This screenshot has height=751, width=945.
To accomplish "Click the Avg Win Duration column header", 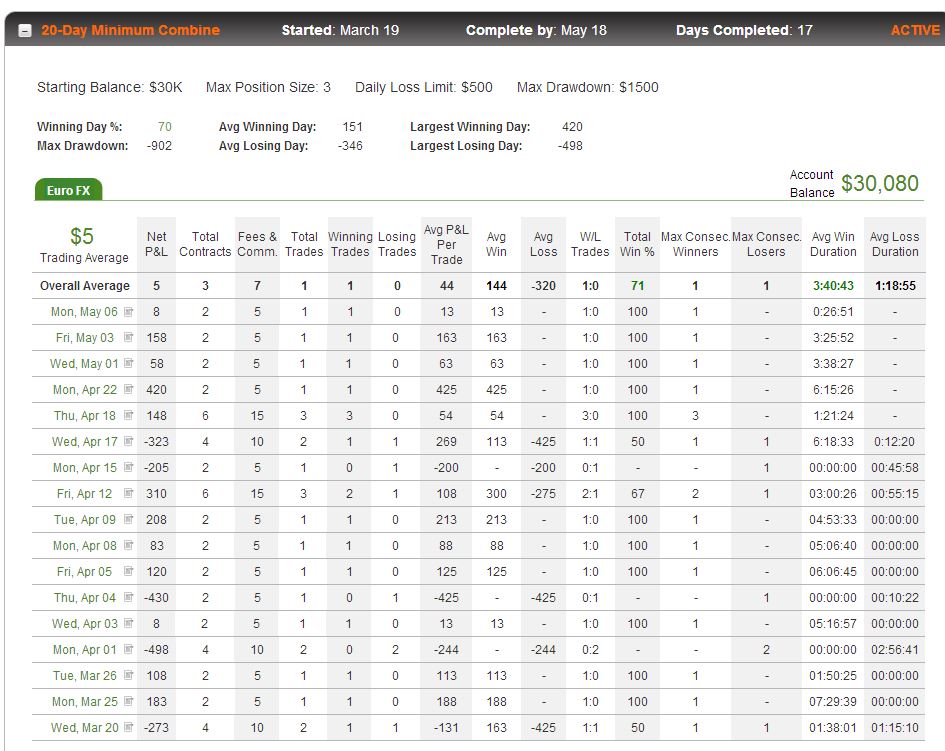I will pyautogui.click(x=833, y=244).
